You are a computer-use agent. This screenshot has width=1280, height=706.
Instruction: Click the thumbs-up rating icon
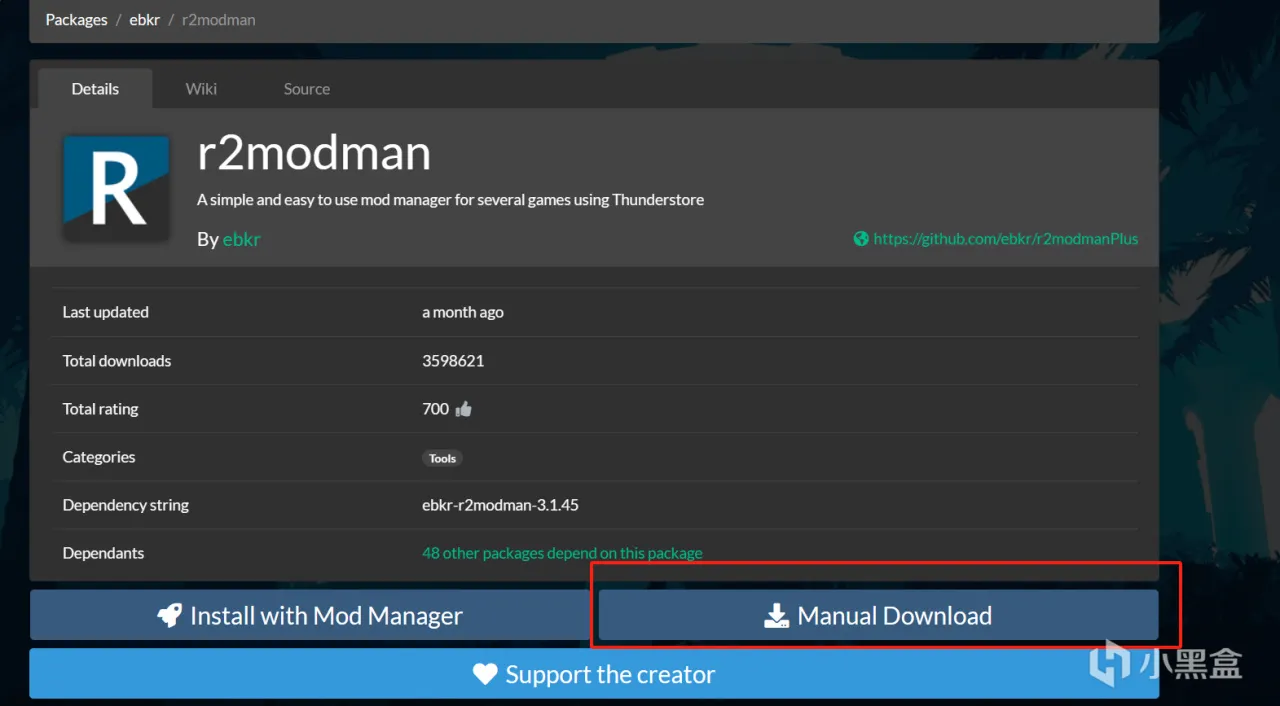[463, 409]
